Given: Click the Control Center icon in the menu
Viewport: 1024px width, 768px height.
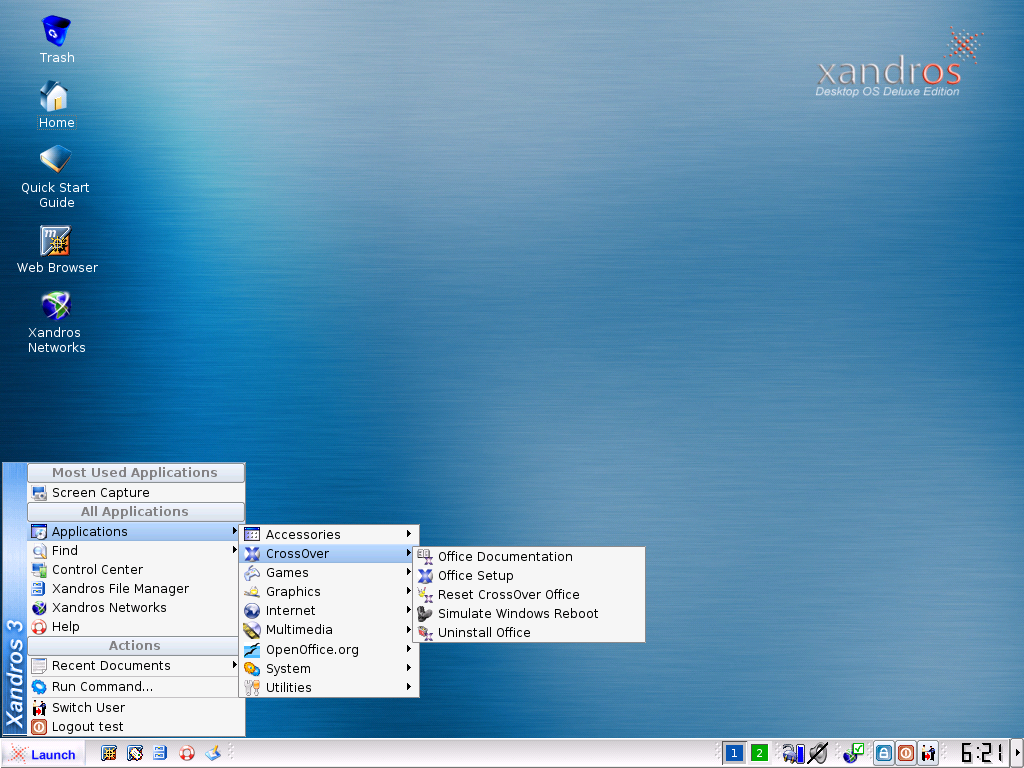Looking at the screenshot, I should point(39,569).
